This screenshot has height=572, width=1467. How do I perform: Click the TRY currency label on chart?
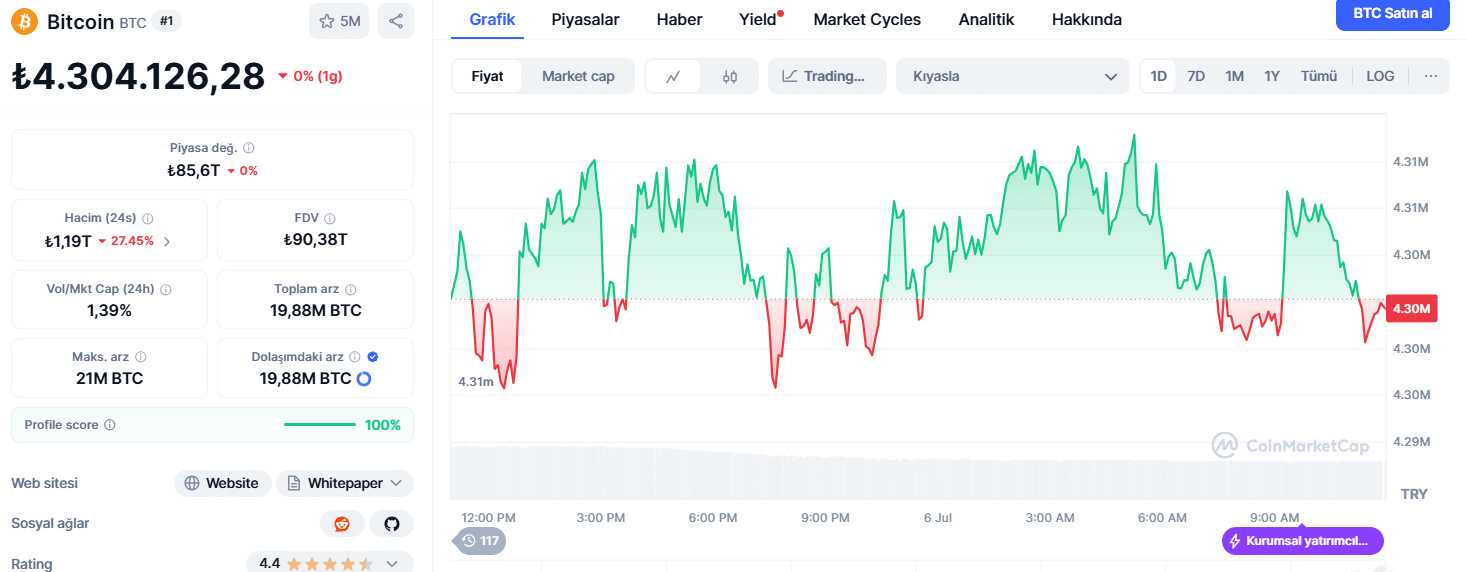point(1414,494)
